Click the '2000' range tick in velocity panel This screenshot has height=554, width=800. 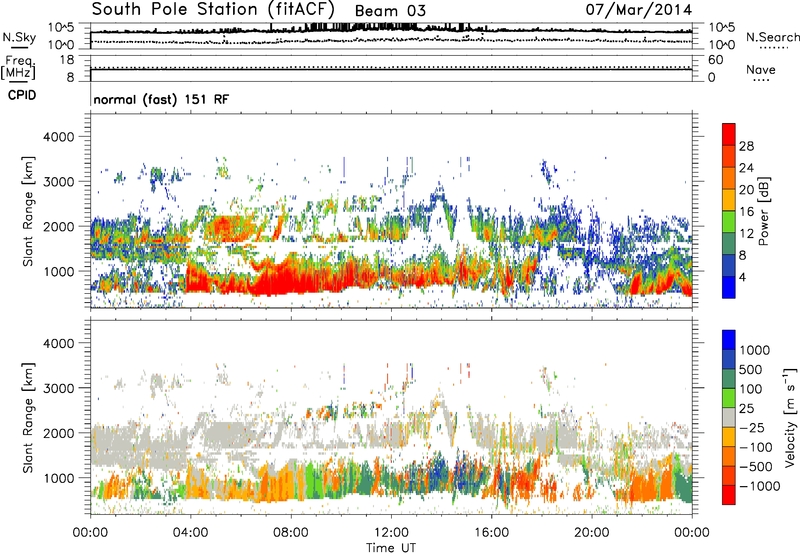coord(59,433)
